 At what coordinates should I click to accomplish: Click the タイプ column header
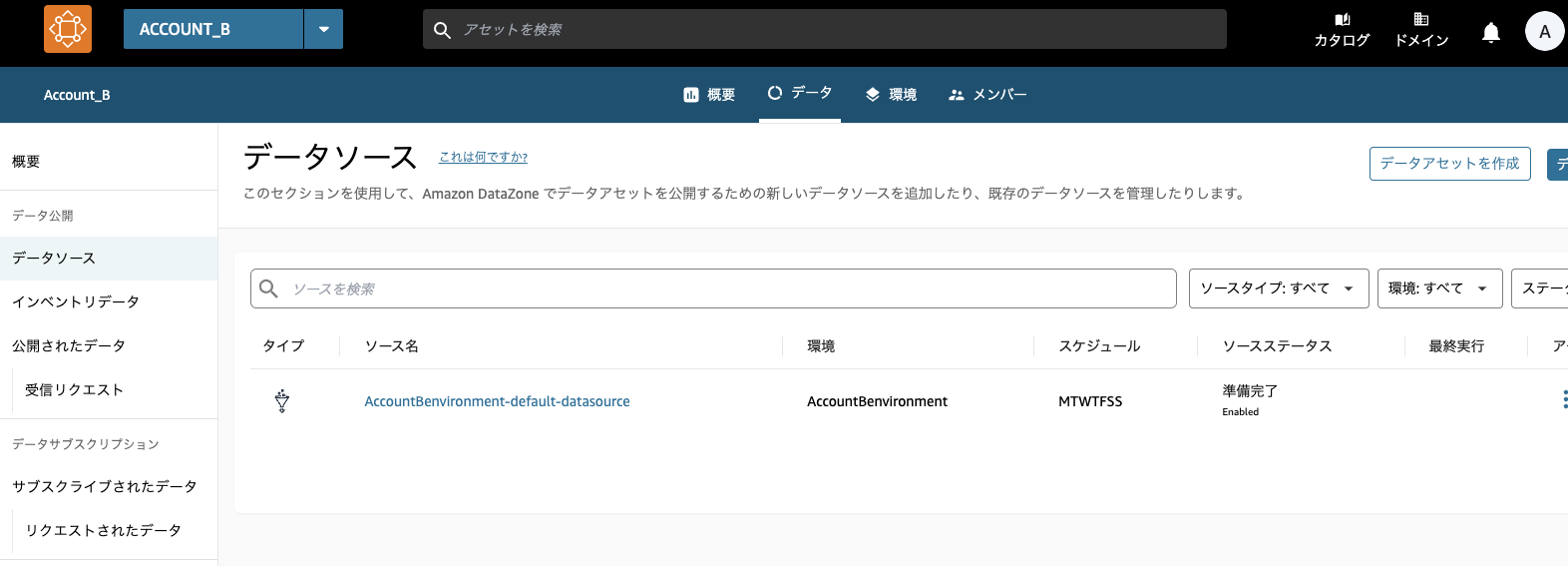[x=283, y=346]
